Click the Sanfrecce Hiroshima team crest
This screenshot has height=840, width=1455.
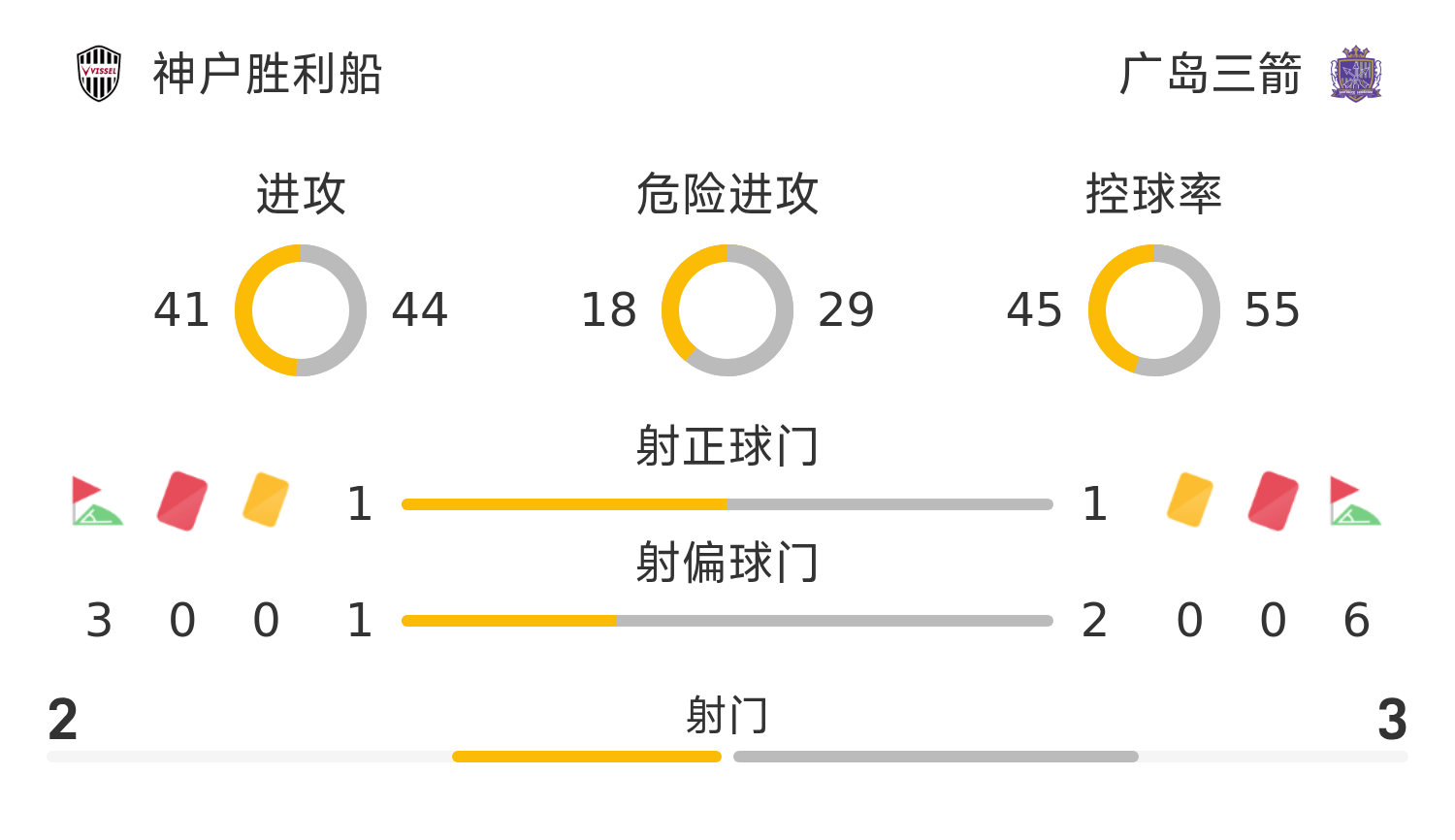(x=1355, y=74)
